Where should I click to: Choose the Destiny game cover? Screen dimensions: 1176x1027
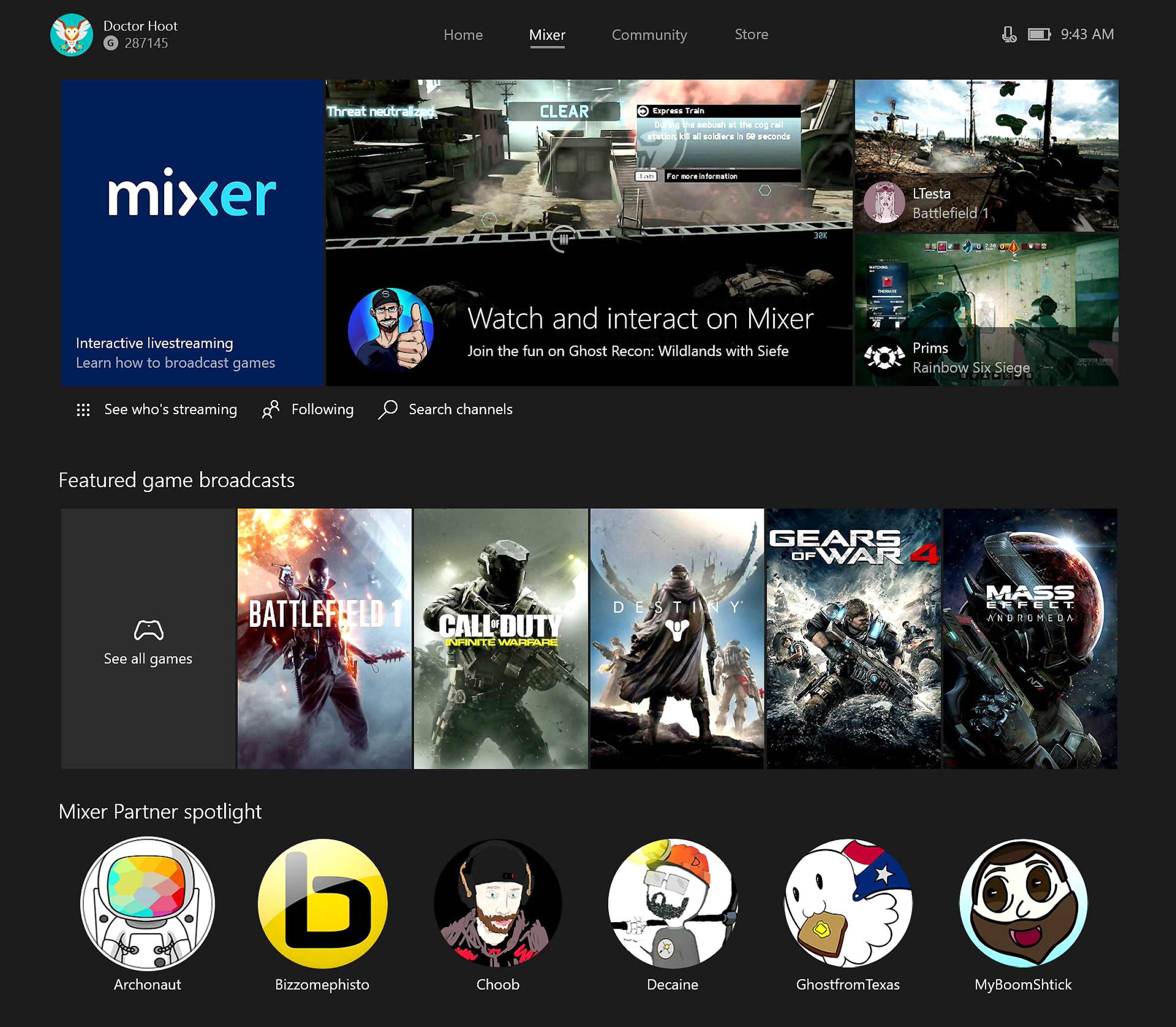click(x=677, y=638)
